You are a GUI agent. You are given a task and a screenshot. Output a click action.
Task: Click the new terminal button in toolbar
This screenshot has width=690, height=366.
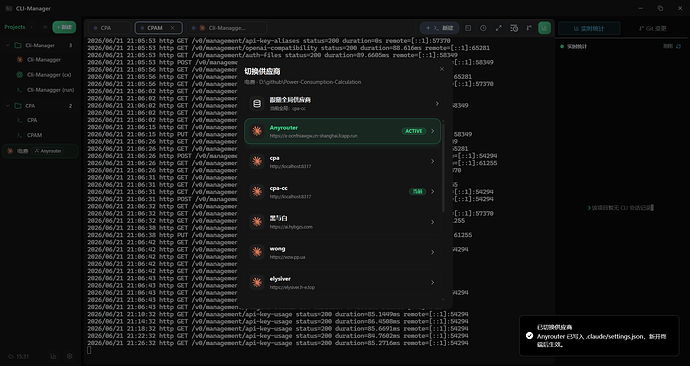pyautogui.click(x=439, y=28)
